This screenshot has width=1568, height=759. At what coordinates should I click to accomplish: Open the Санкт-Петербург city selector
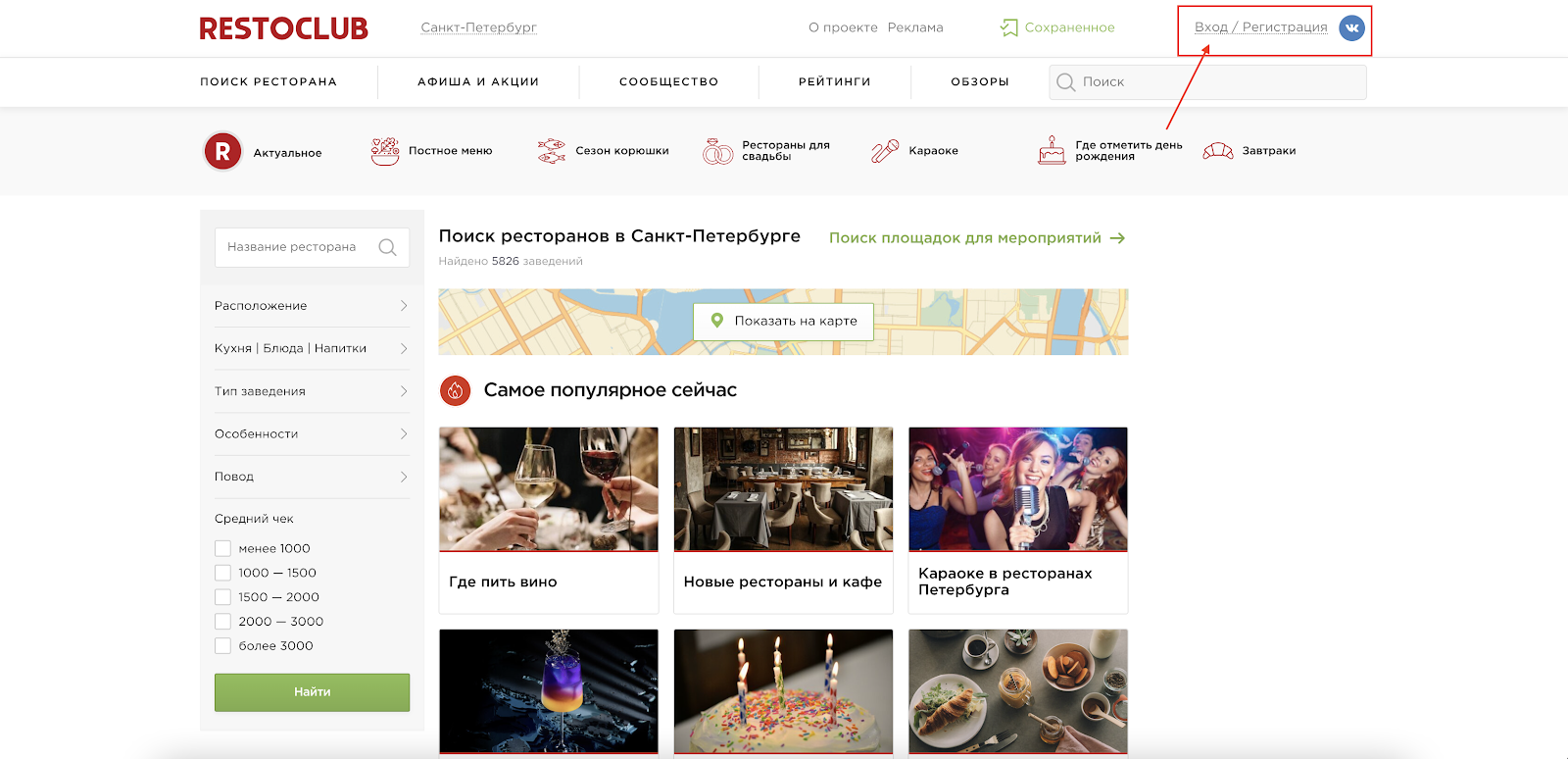coord(478,27)
